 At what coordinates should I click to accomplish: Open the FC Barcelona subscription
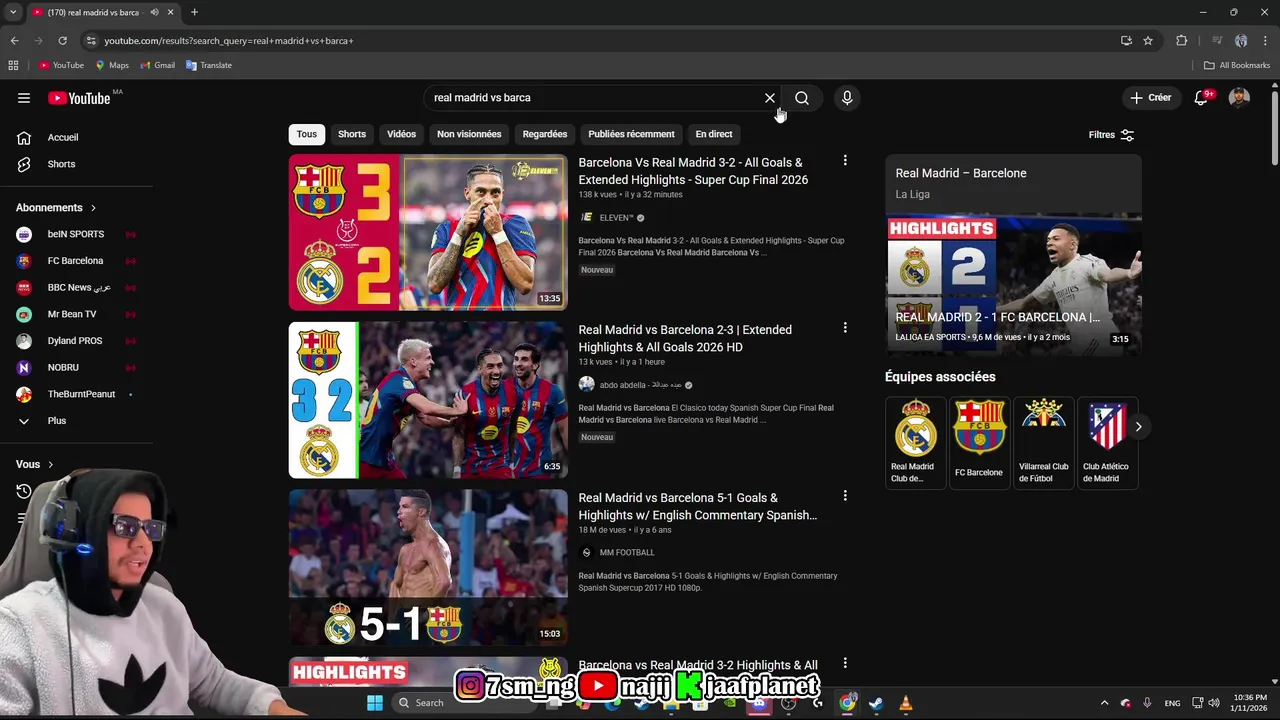click(x=75, y=261)
